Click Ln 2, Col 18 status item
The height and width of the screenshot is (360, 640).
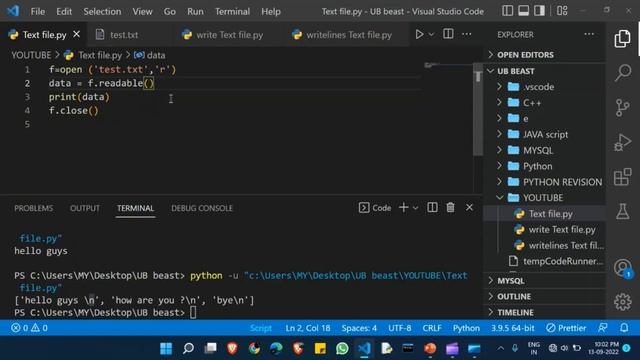pyautogui.click(x=308, y=328)
